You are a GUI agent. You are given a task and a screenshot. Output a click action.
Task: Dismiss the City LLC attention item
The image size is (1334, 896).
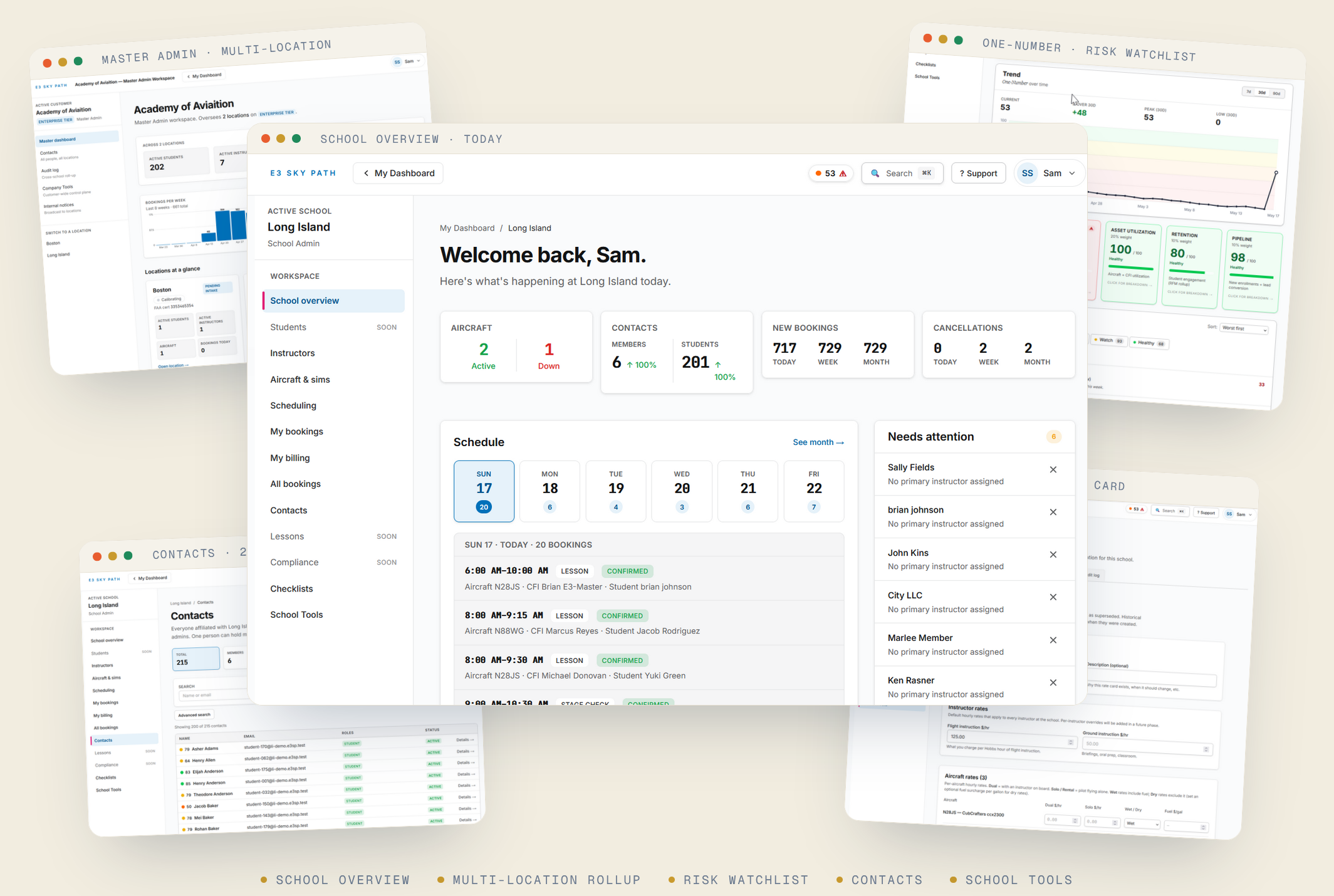click(1053, 598)
